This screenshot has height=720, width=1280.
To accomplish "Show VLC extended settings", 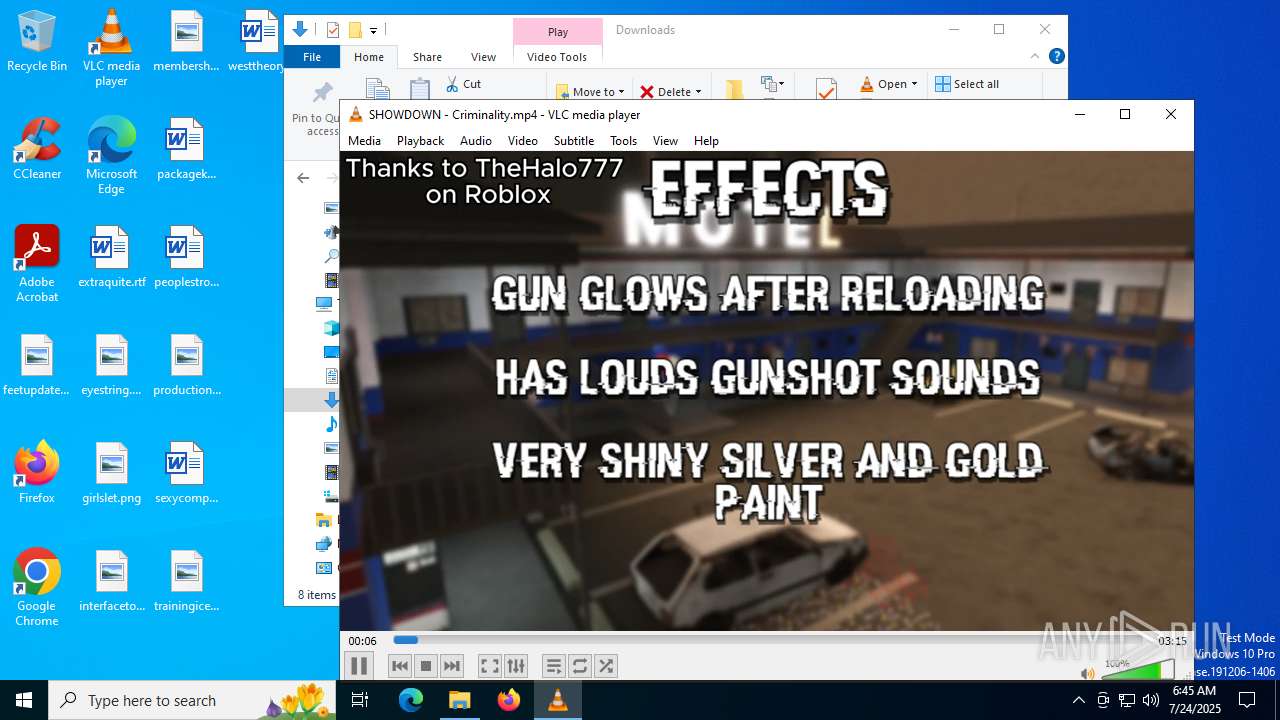I will point(515,666).
